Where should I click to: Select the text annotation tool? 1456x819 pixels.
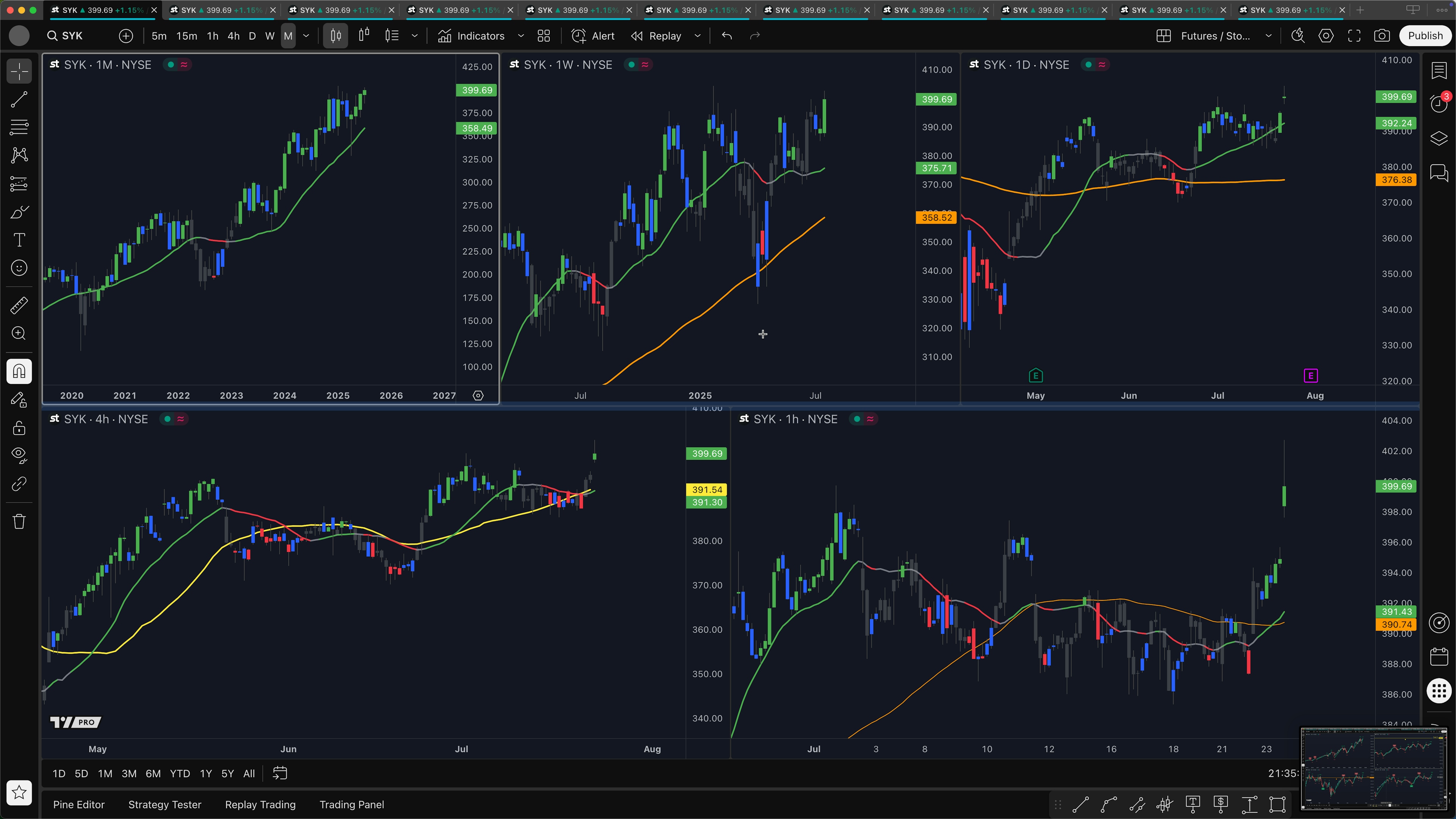point(19,240)
